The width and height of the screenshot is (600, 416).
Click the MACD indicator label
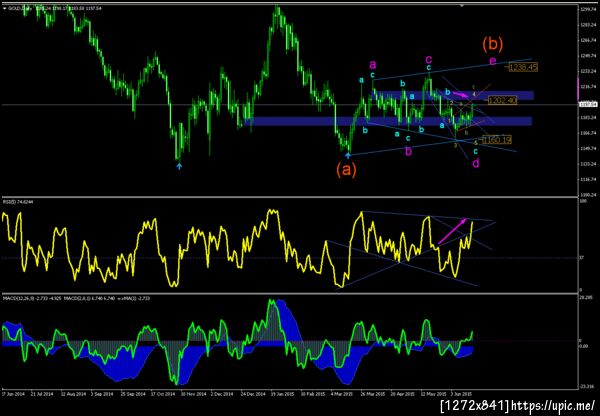[76, 298]
